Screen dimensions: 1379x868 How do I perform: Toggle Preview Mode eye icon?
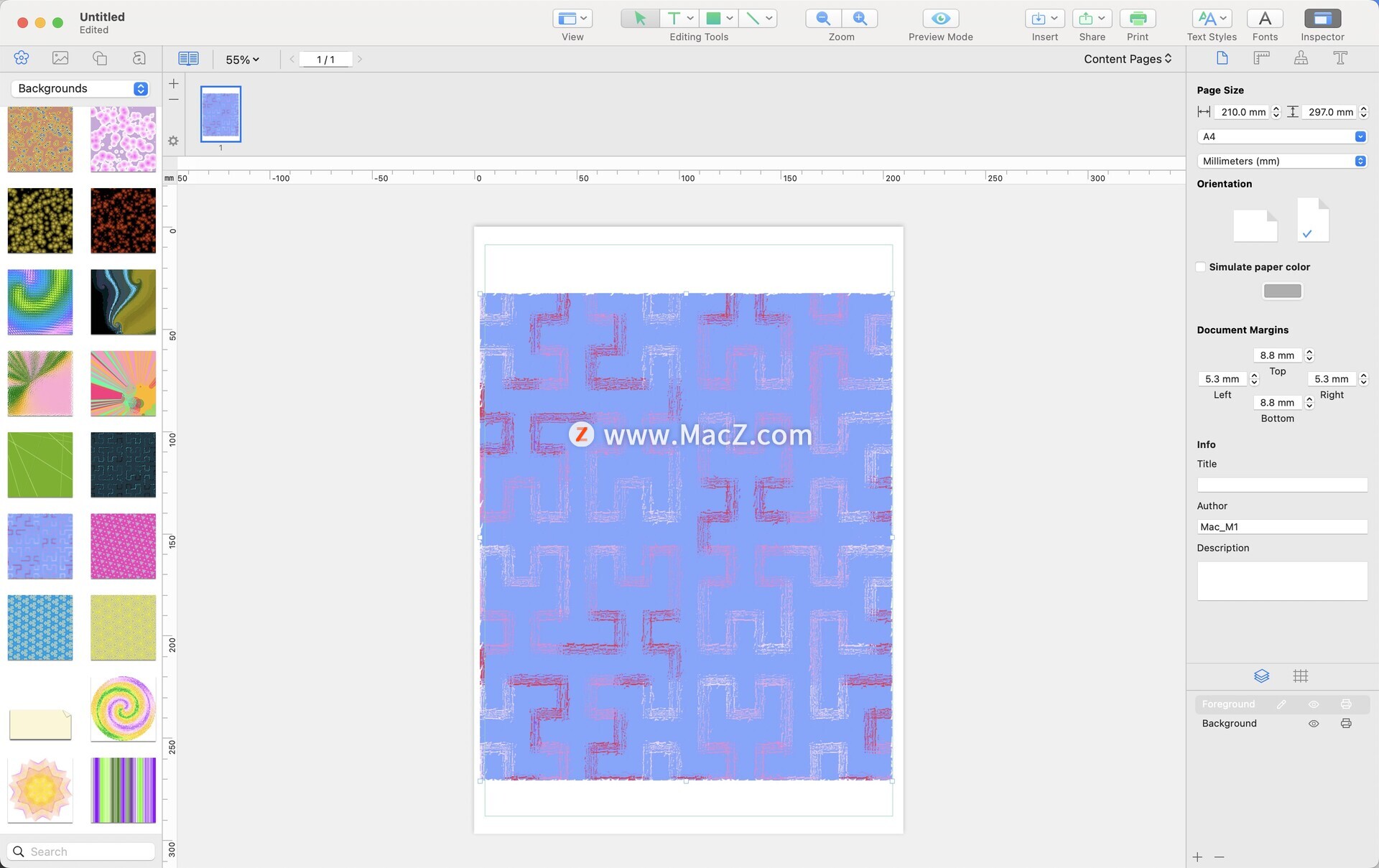click(940, 19)
